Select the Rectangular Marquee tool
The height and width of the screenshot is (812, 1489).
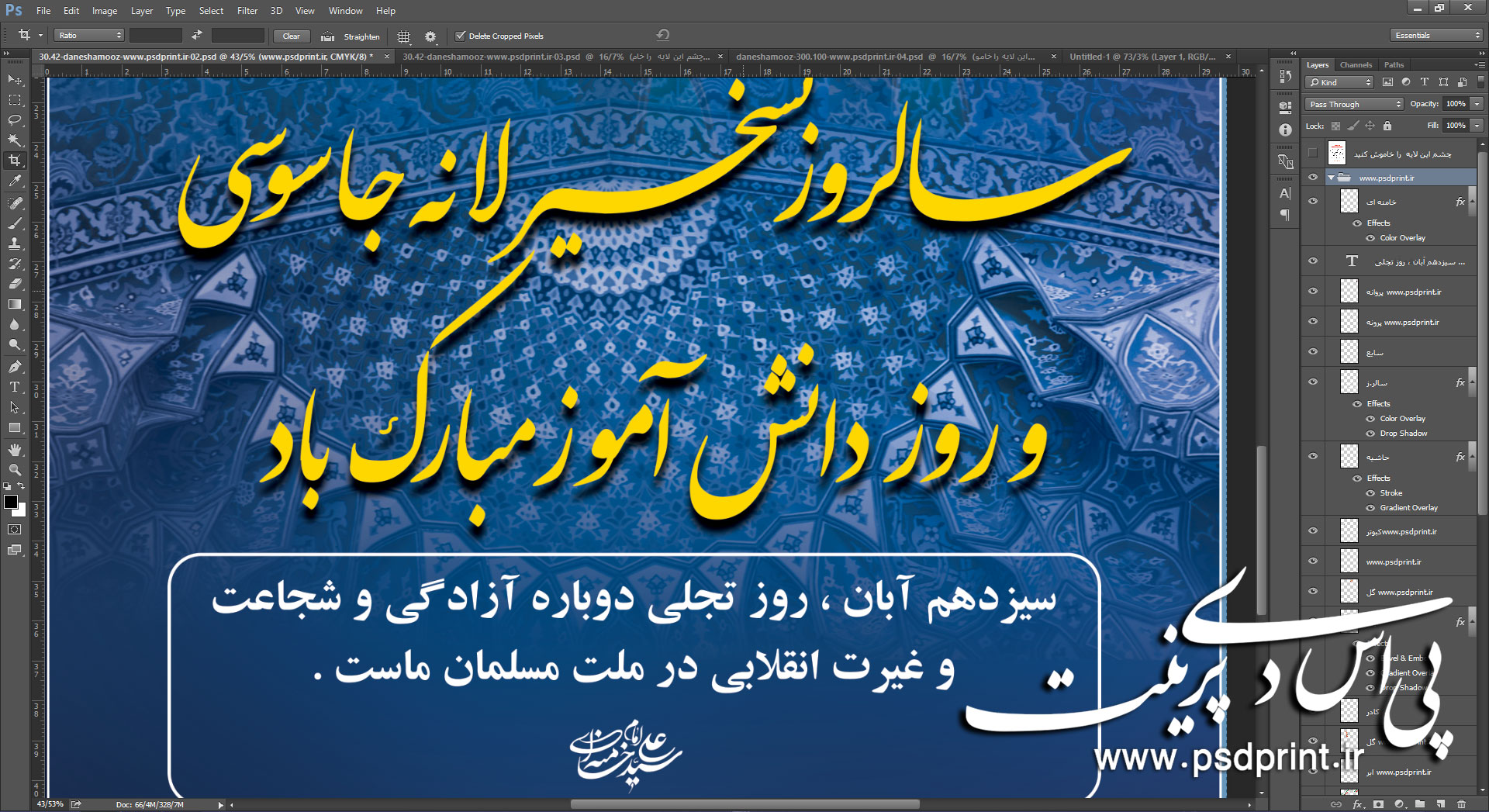[15, 100]
